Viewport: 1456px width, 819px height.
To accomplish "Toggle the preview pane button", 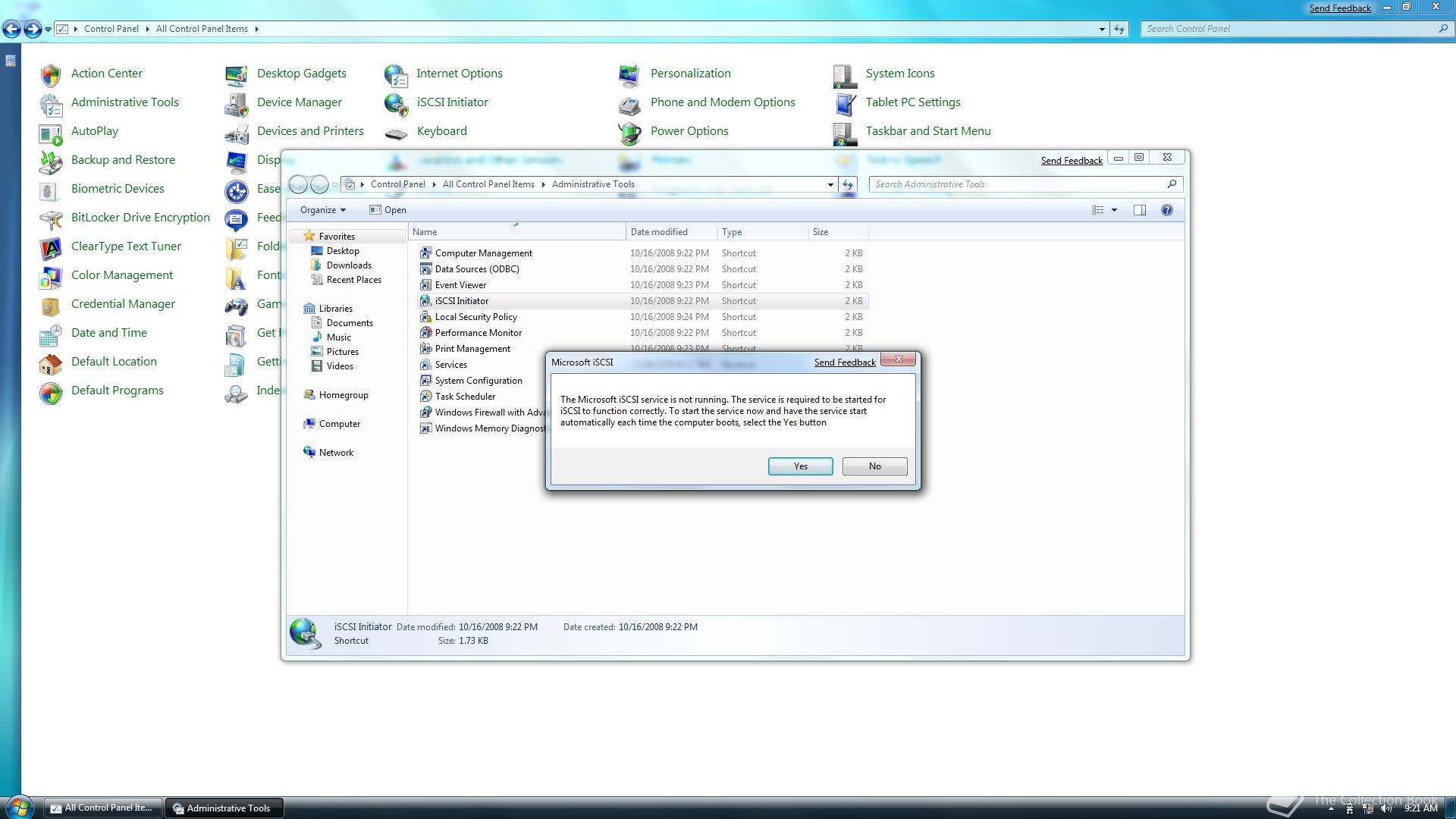I will point(1139,210).
